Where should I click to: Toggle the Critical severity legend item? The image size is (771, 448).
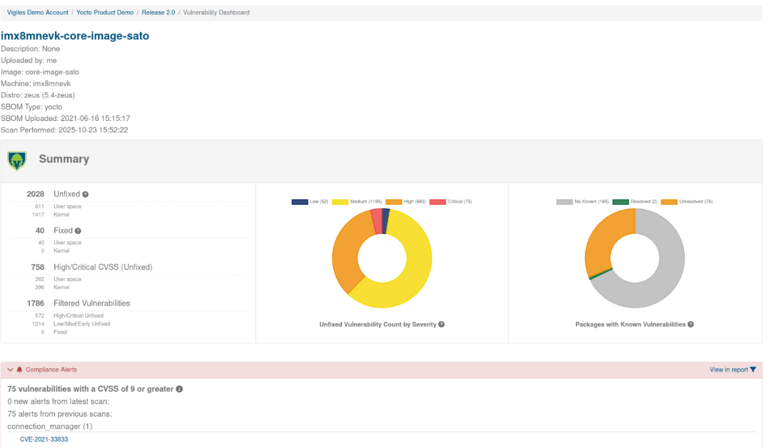click(450, 201)
